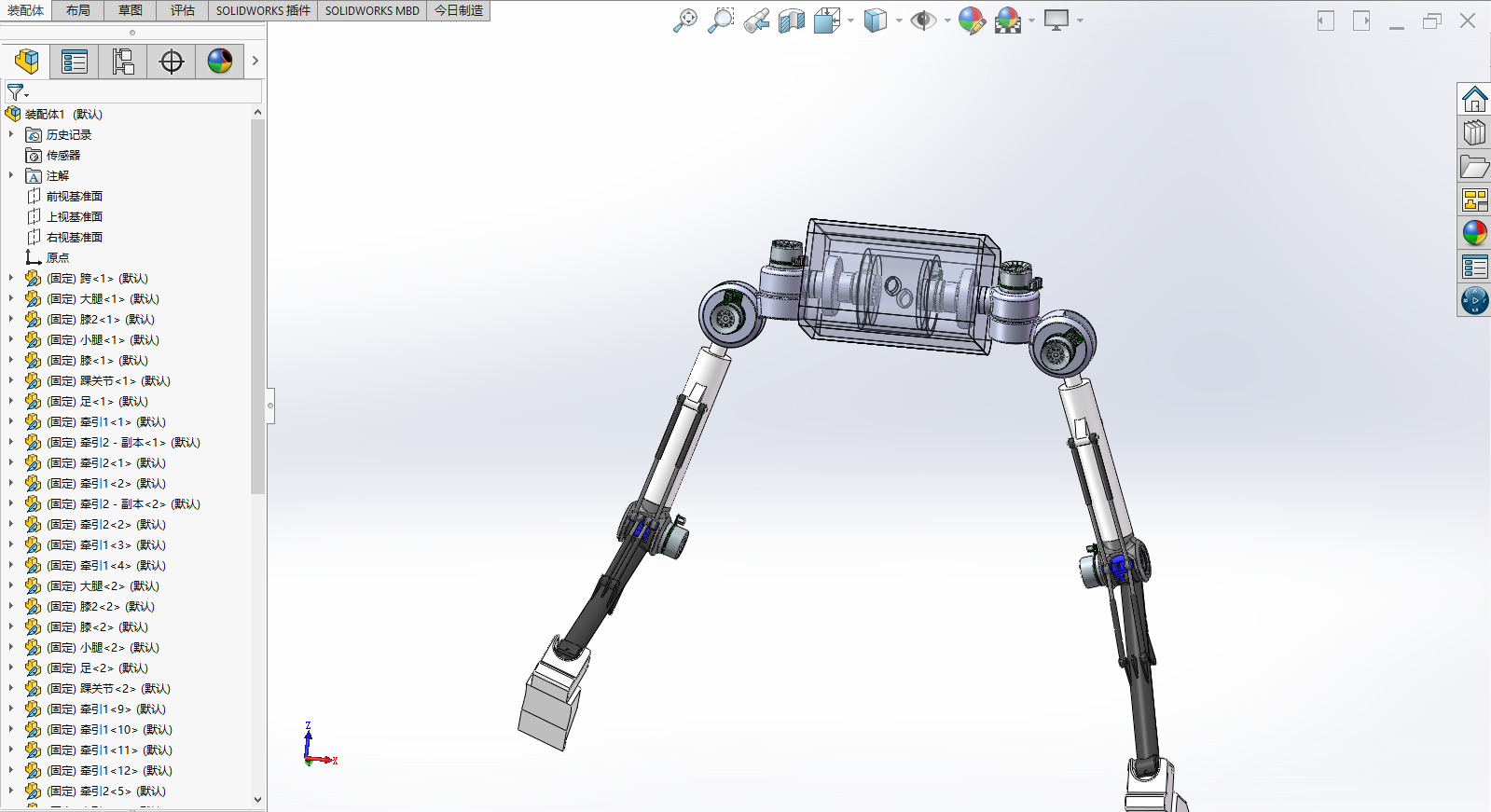The width and height of the screenshot is (1491, 812).
Task: Open Edit Appearance color ball tool
Action: coord(972,21)
